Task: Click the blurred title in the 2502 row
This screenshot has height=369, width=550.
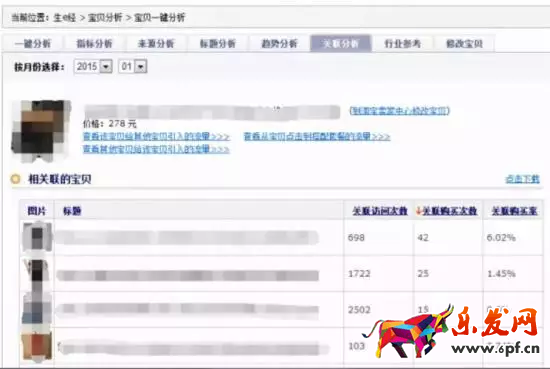Action: pyautogui.click(x=188, y=310)
